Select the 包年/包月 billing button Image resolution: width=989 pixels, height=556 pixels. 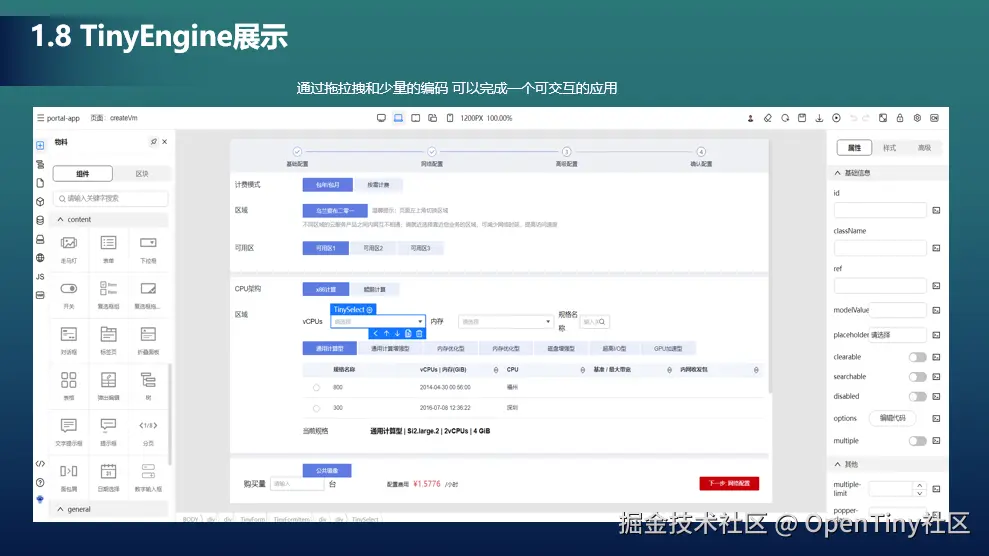(327, 185)
